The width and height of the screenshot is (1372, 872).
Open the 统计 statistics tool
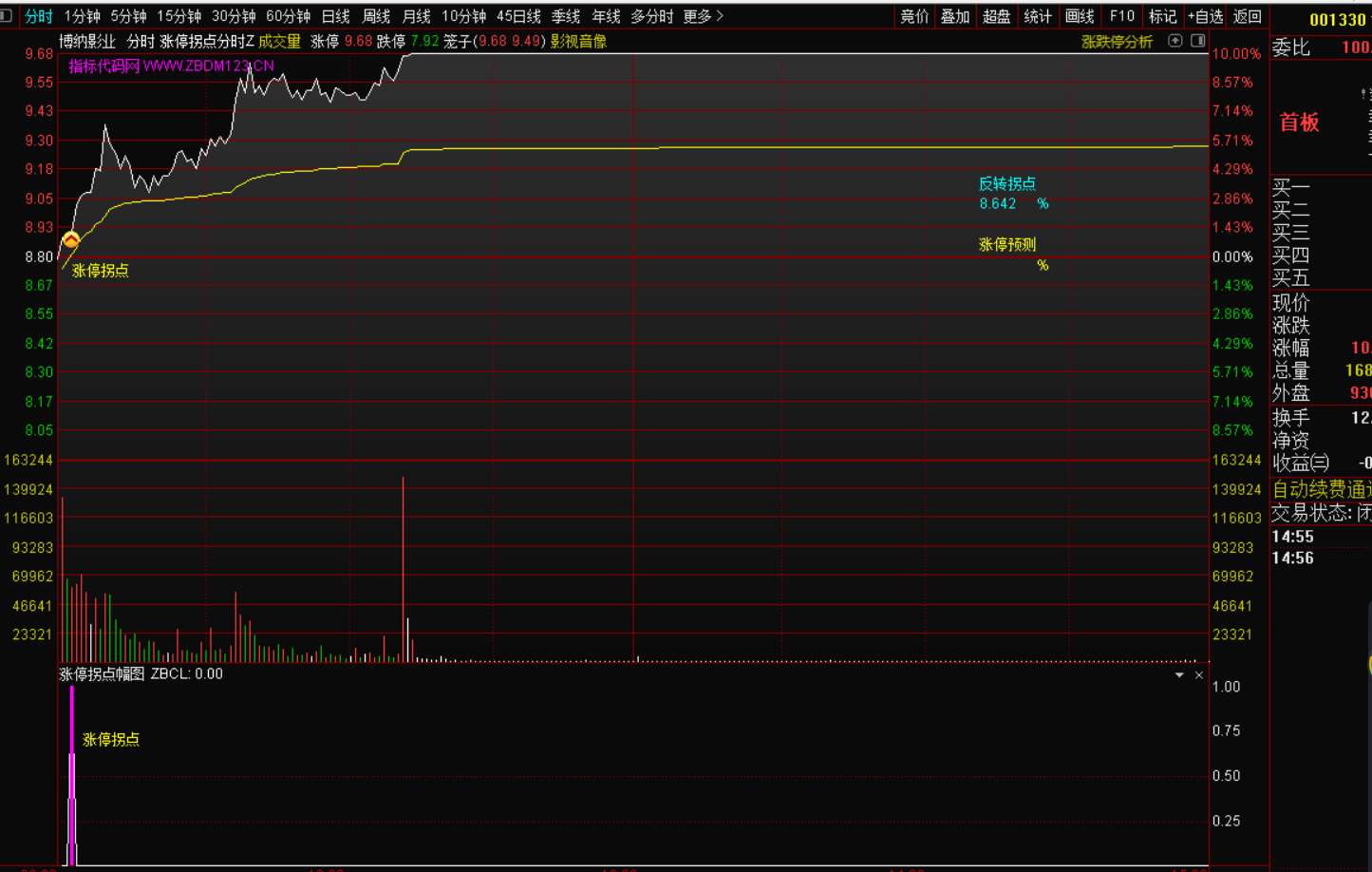[1038, 16]
